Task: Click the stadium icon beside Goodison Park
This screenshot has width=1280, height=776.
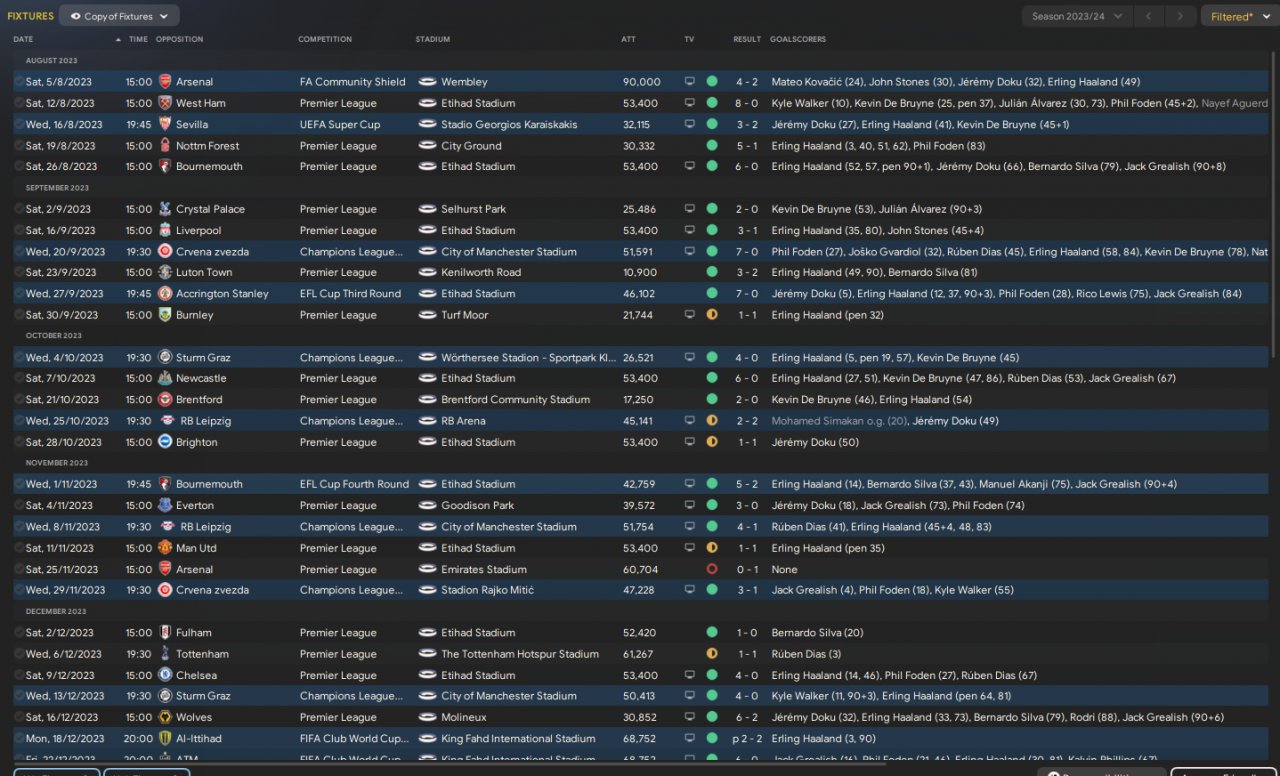Action: 427,505
